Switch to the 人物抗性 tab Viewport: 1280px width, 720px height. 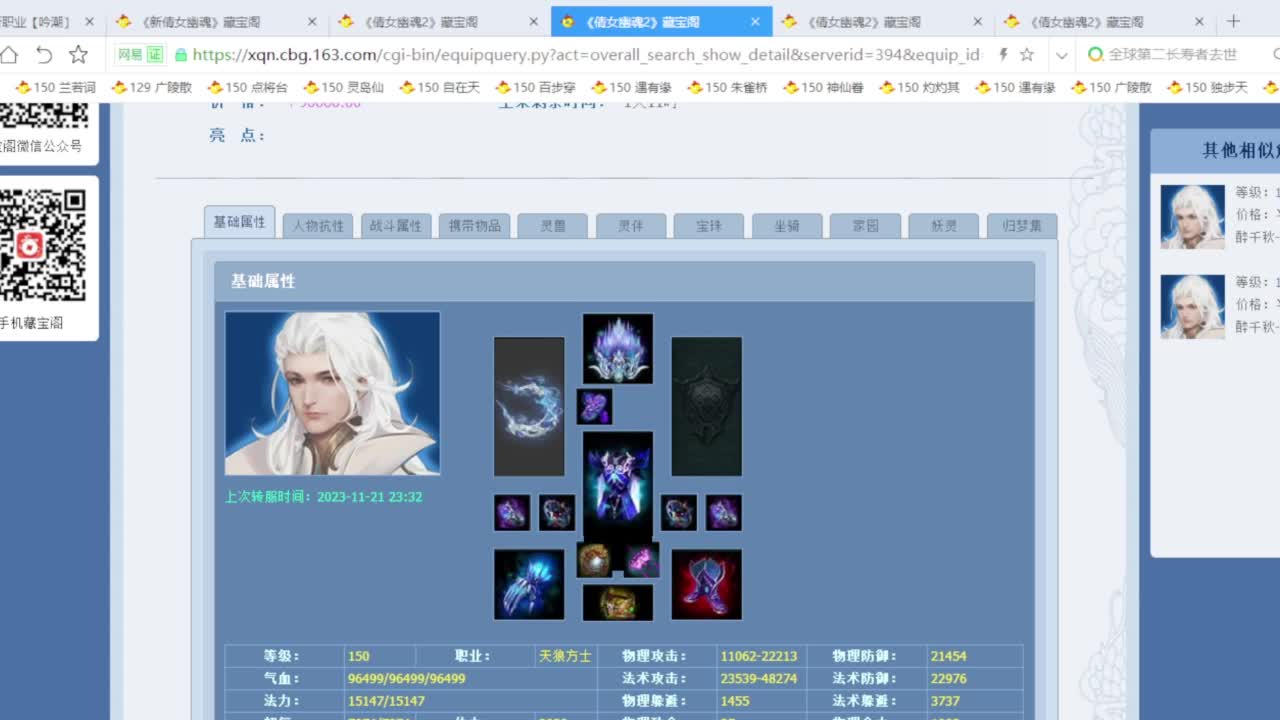[316, 225]
